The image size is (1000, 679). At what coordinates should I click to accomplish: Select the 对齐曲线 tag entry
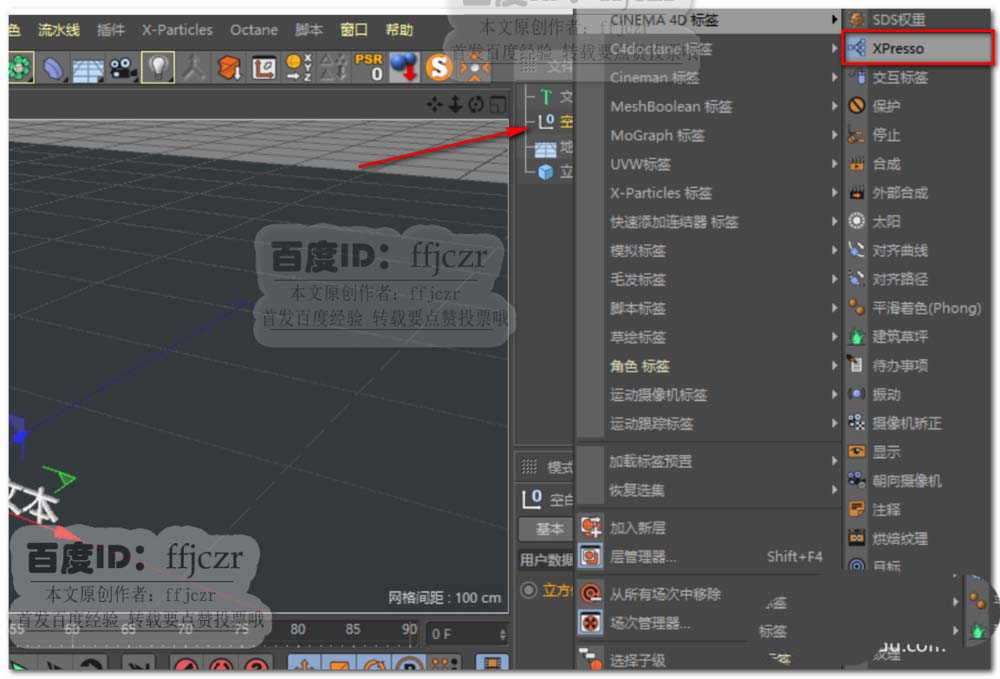tap(917, 250)
